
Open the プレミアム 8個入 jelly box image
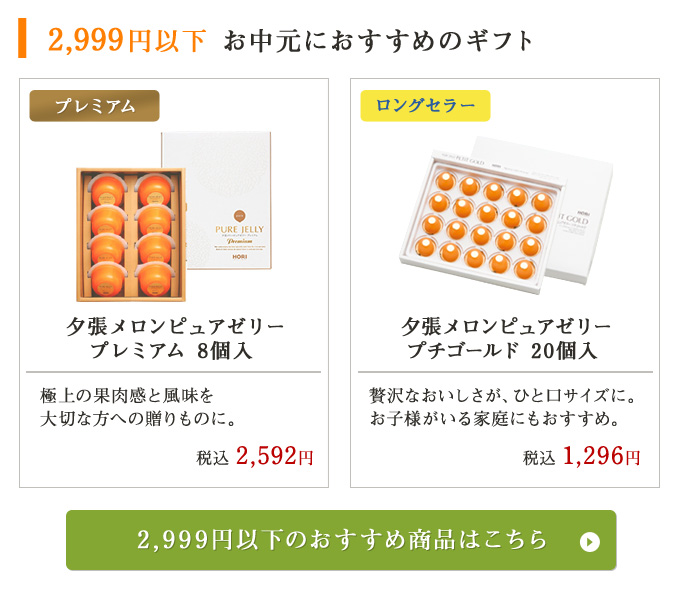(x=174, y=217)
